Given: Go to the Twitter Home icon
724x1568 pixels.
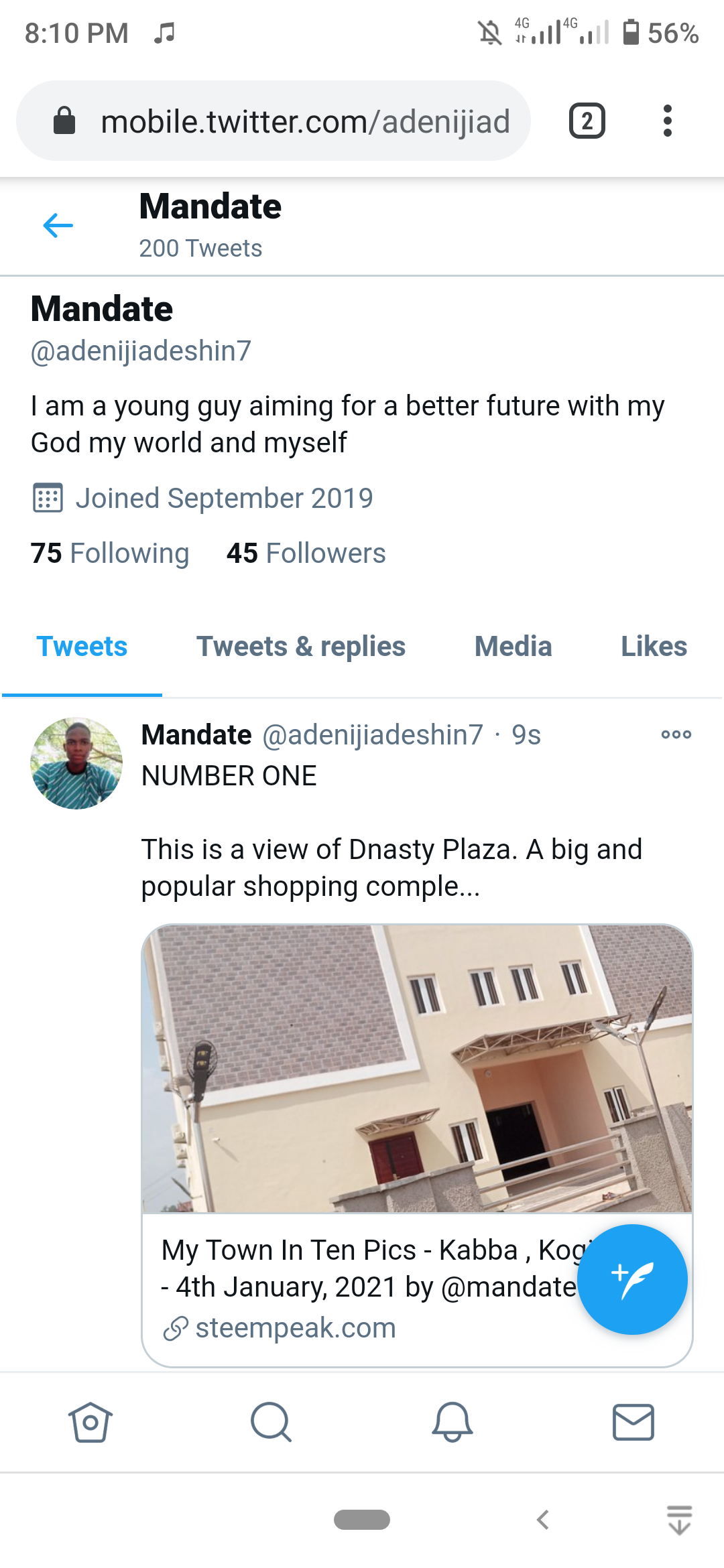Looking at the screenshot, I should click(x=90, y=1421).
